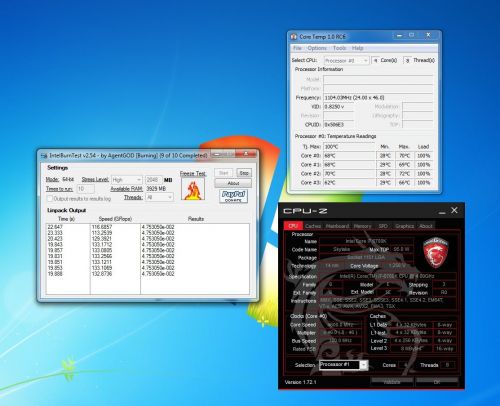Click the IntelBurnTest title bar app icon
This screenshot has width=500, height=406.
pyautogui.click(x=44, y=156)
